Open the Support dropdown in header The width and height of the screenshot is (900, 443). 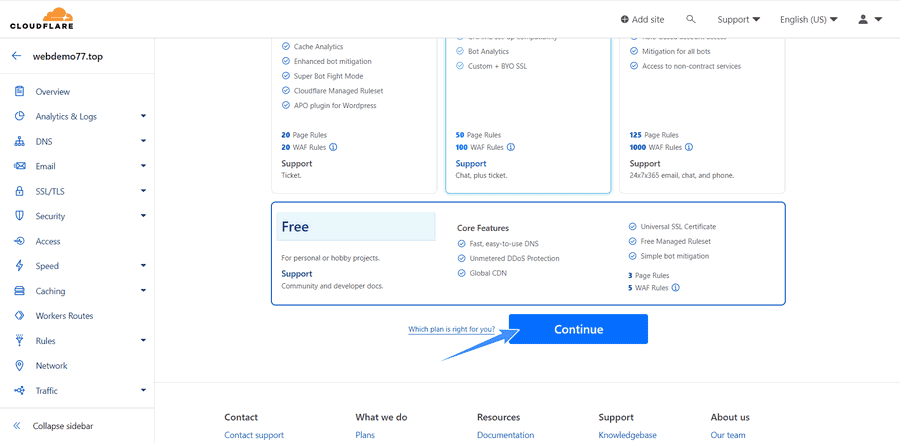[739, 20]
